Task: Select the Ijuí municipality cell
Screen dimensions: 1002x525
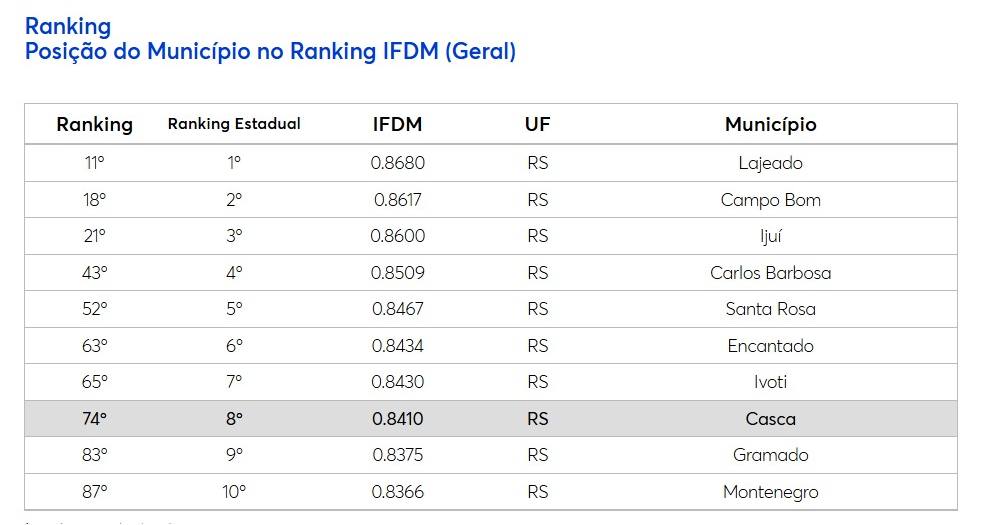Action: [x=771, y=236]
